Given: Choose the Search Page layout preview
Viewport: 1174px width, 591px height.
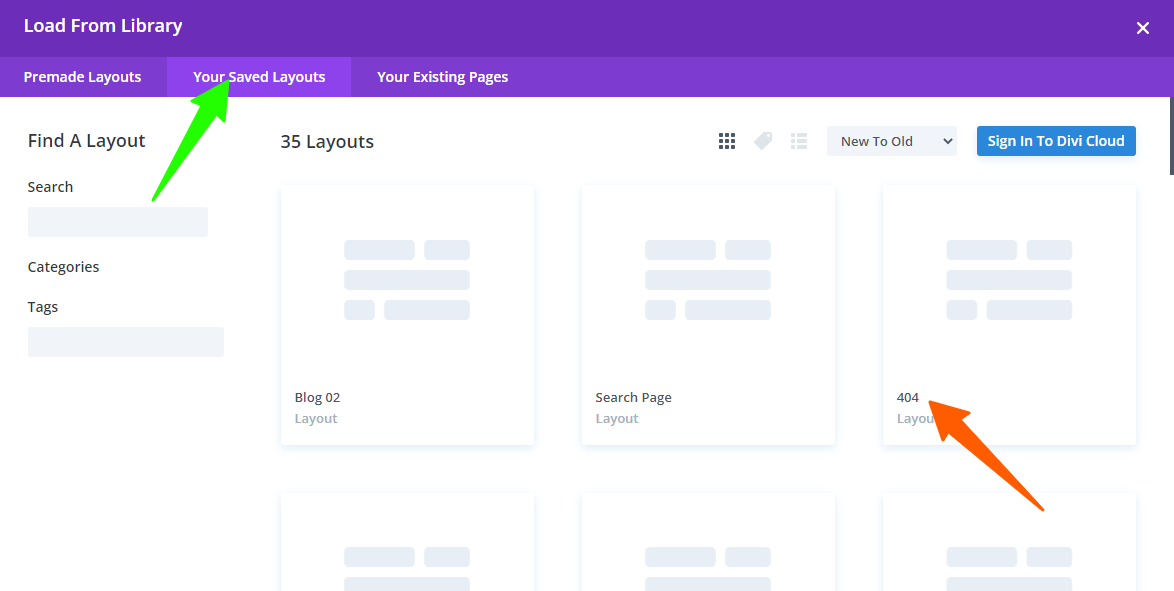Looking at the screenshot, I should (708, 280).
